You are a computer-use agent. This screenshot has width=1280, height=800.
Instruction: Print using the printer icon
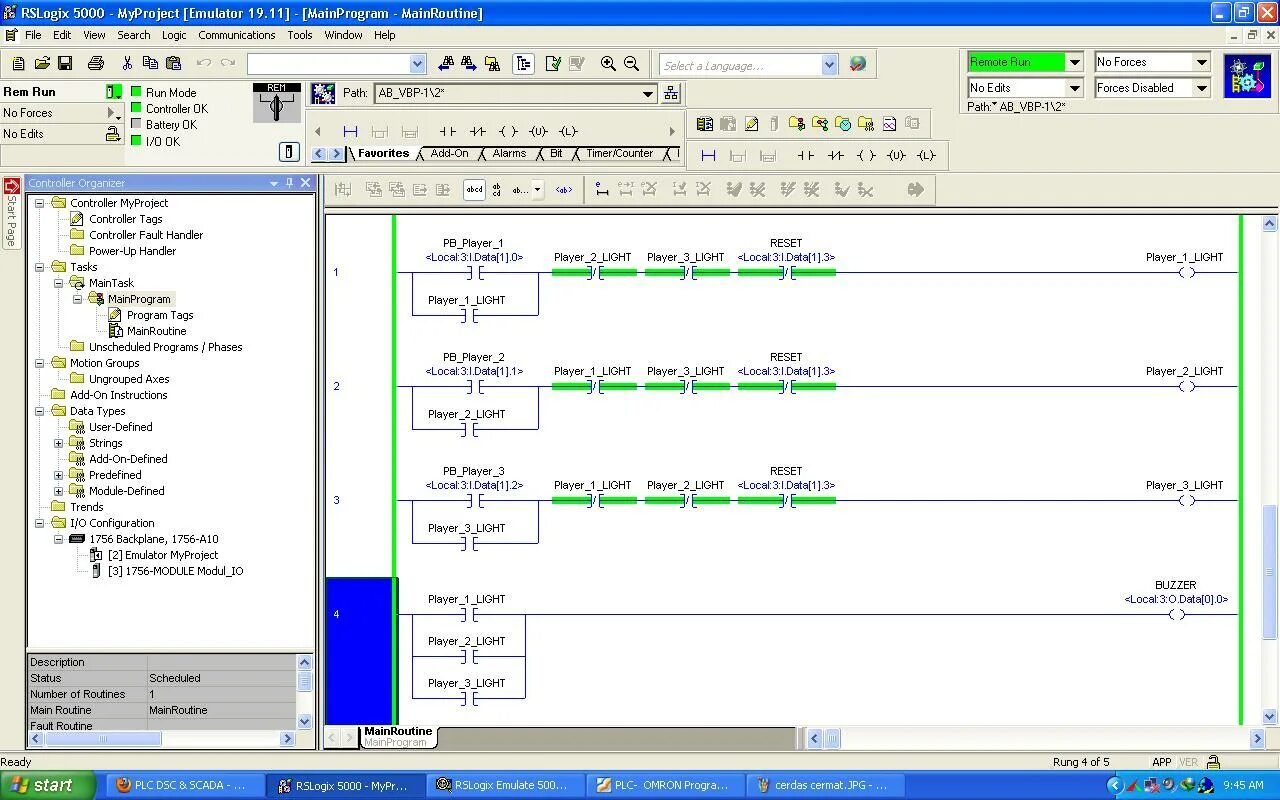(96, 63)
